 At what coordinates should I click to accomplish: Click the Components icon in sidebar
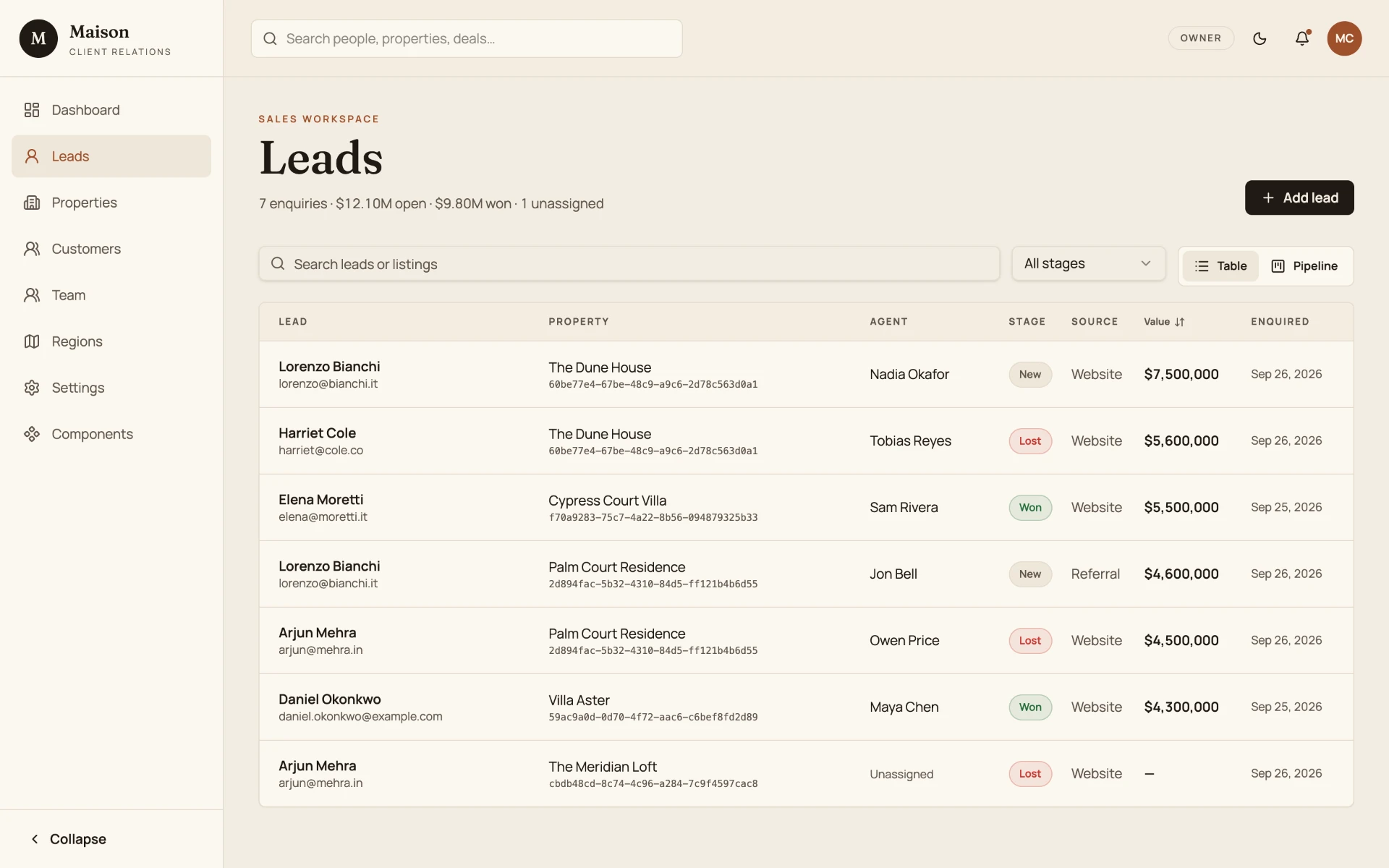32,434
